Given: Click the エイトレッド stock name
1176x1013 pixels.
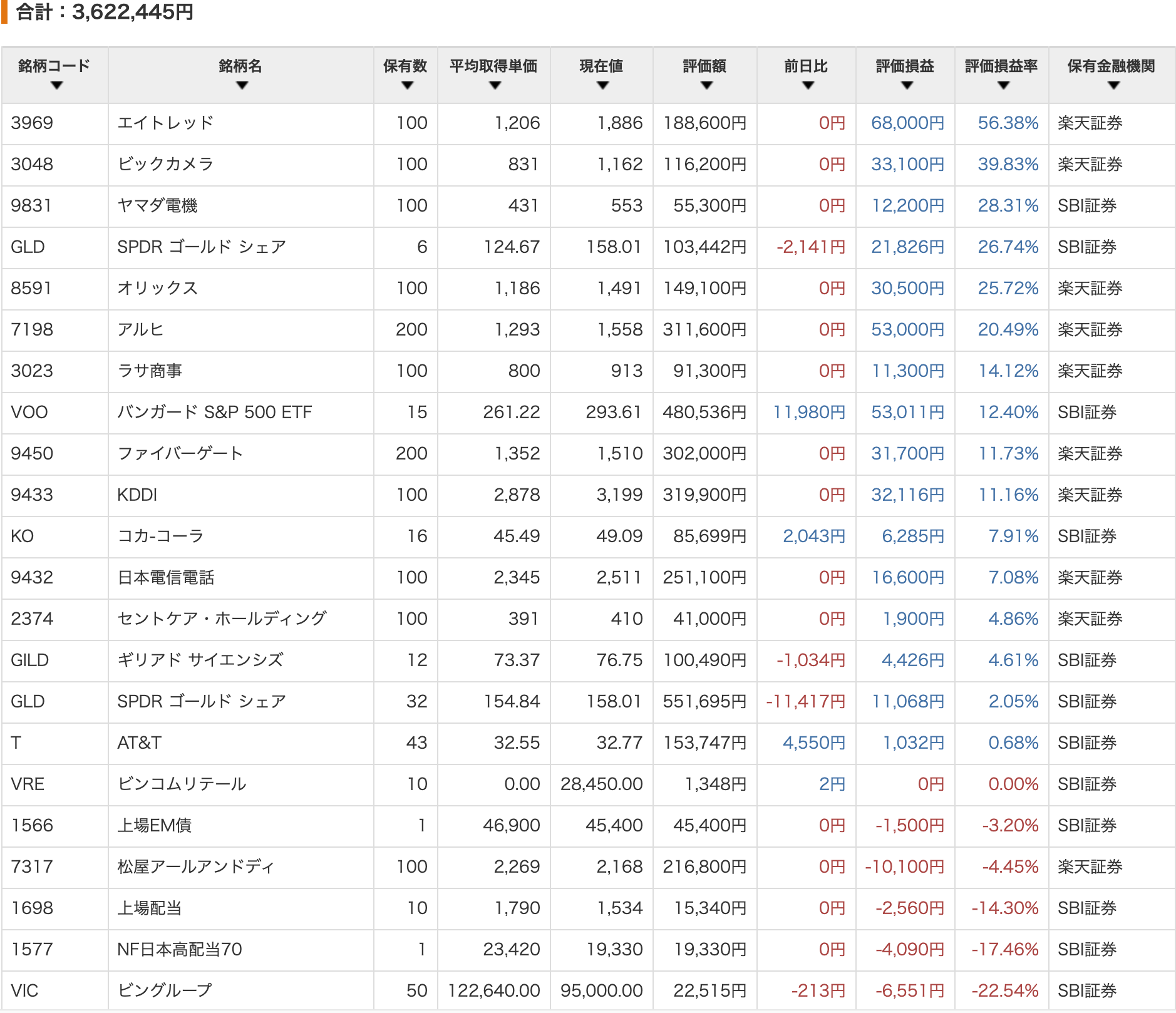Looking at the screenshot, I should (x=165, y=123).
